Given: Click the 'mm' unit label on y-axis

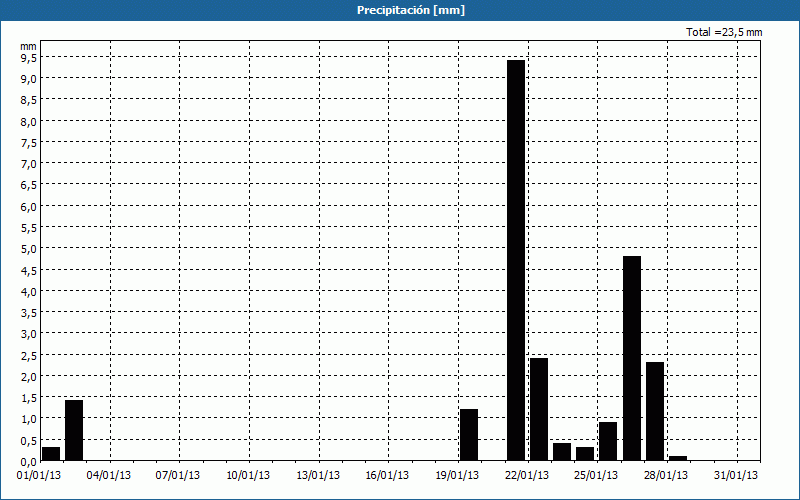Looking at the screenshot, I should coord(29,46).
